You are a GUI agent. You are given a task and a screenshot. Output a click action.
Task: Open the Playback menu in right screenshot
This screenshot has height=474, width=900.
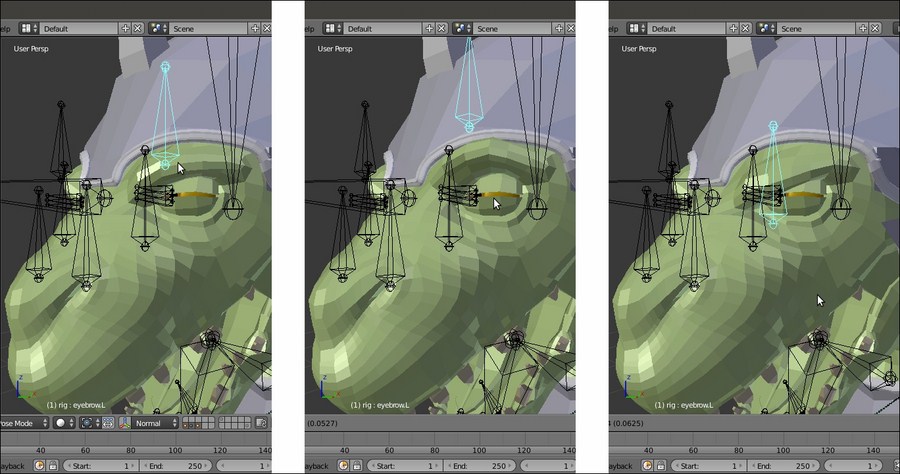620,466
